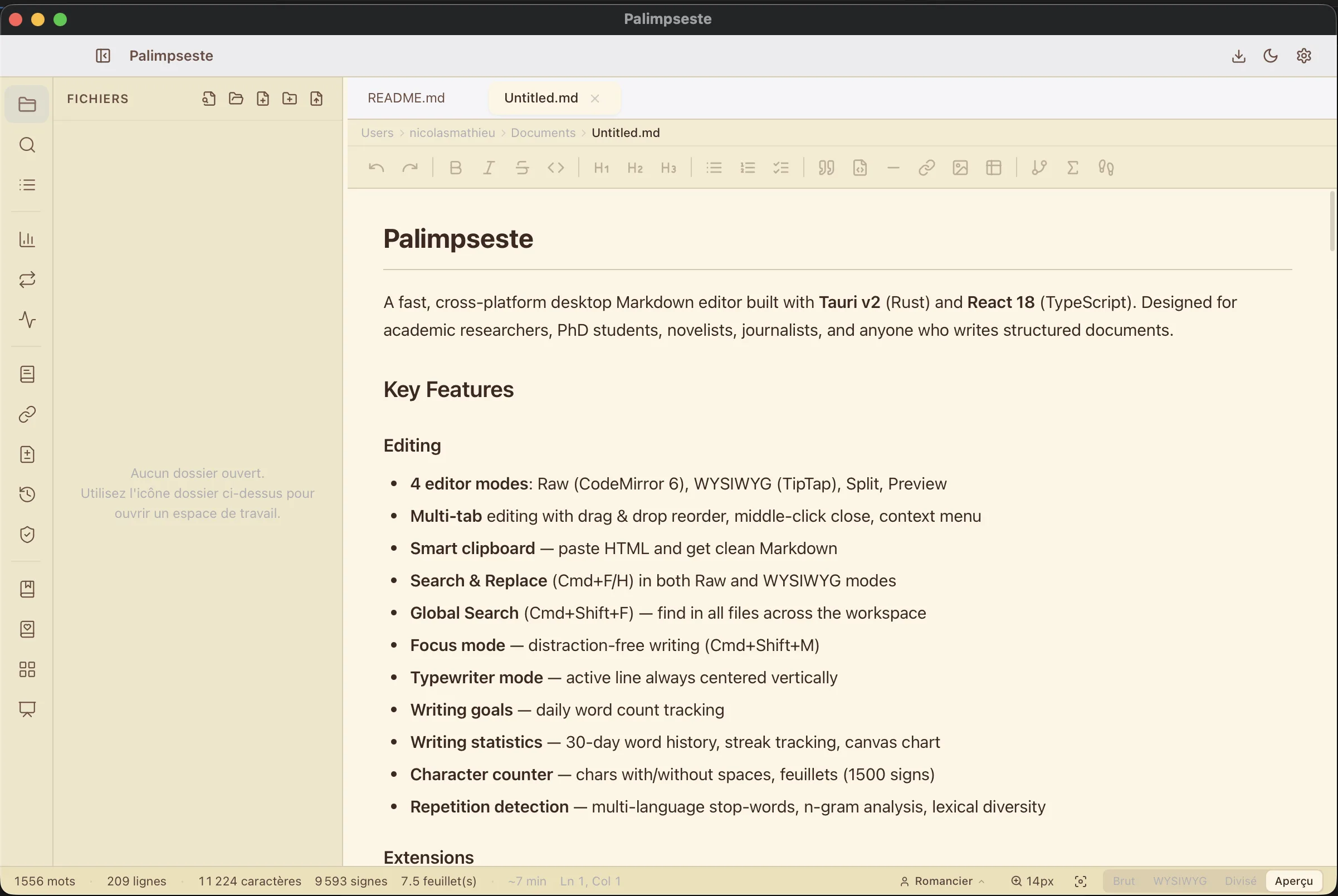This screenshot has width=1338, height=896.
Task: Insert a blockquote
Action: [x=826, y=168]
